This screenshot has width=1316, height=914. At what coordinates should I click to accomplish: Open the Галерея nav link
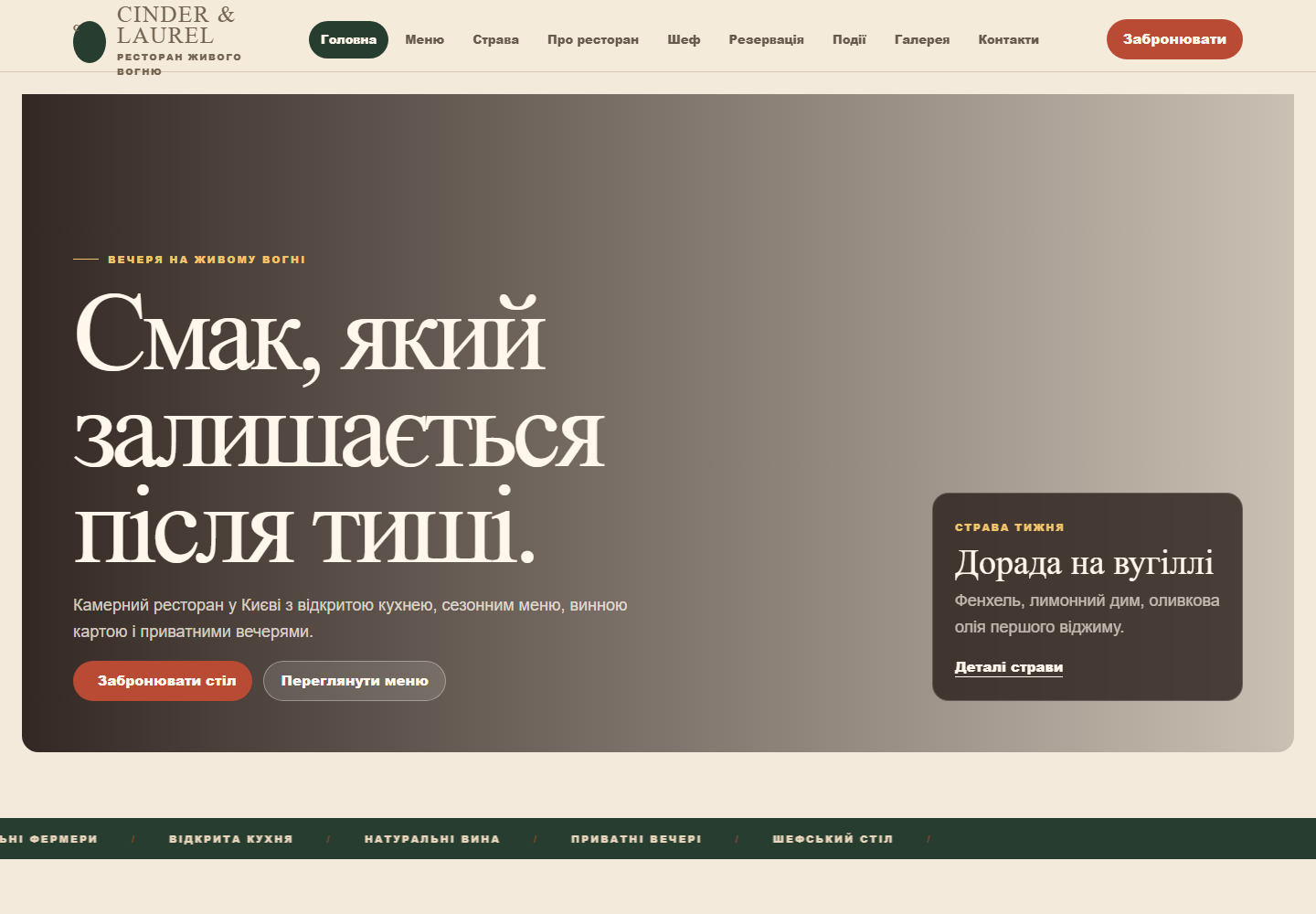tap(922, 39)
